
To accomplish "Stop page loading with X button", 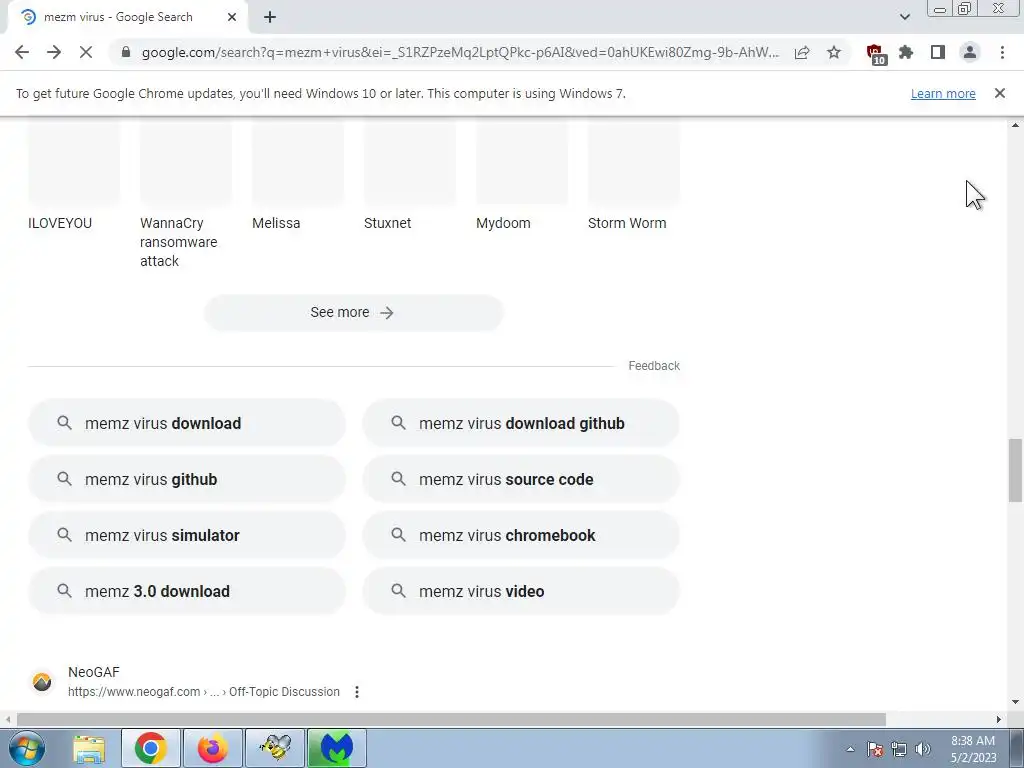I will 86,52.
